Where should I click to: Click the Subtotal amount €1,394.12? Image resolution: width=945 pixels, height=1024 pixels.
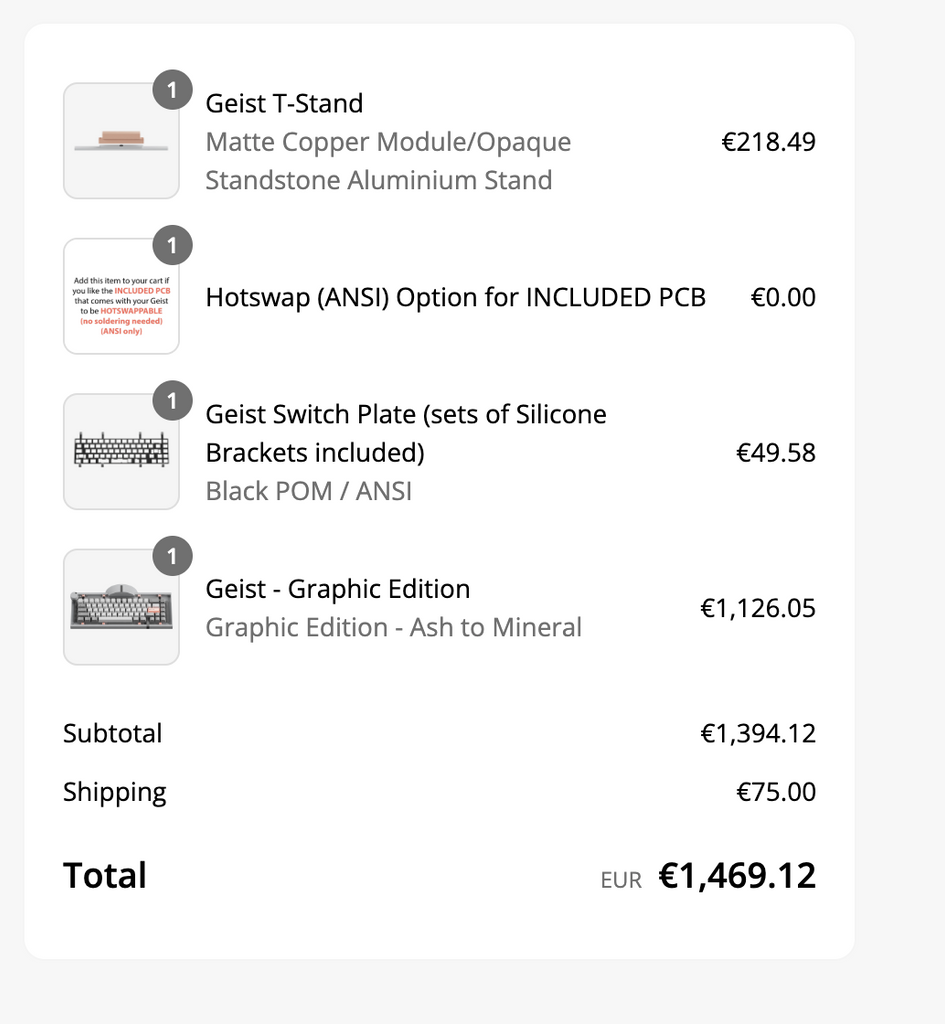pyautogui.click(x=757, y=733)
